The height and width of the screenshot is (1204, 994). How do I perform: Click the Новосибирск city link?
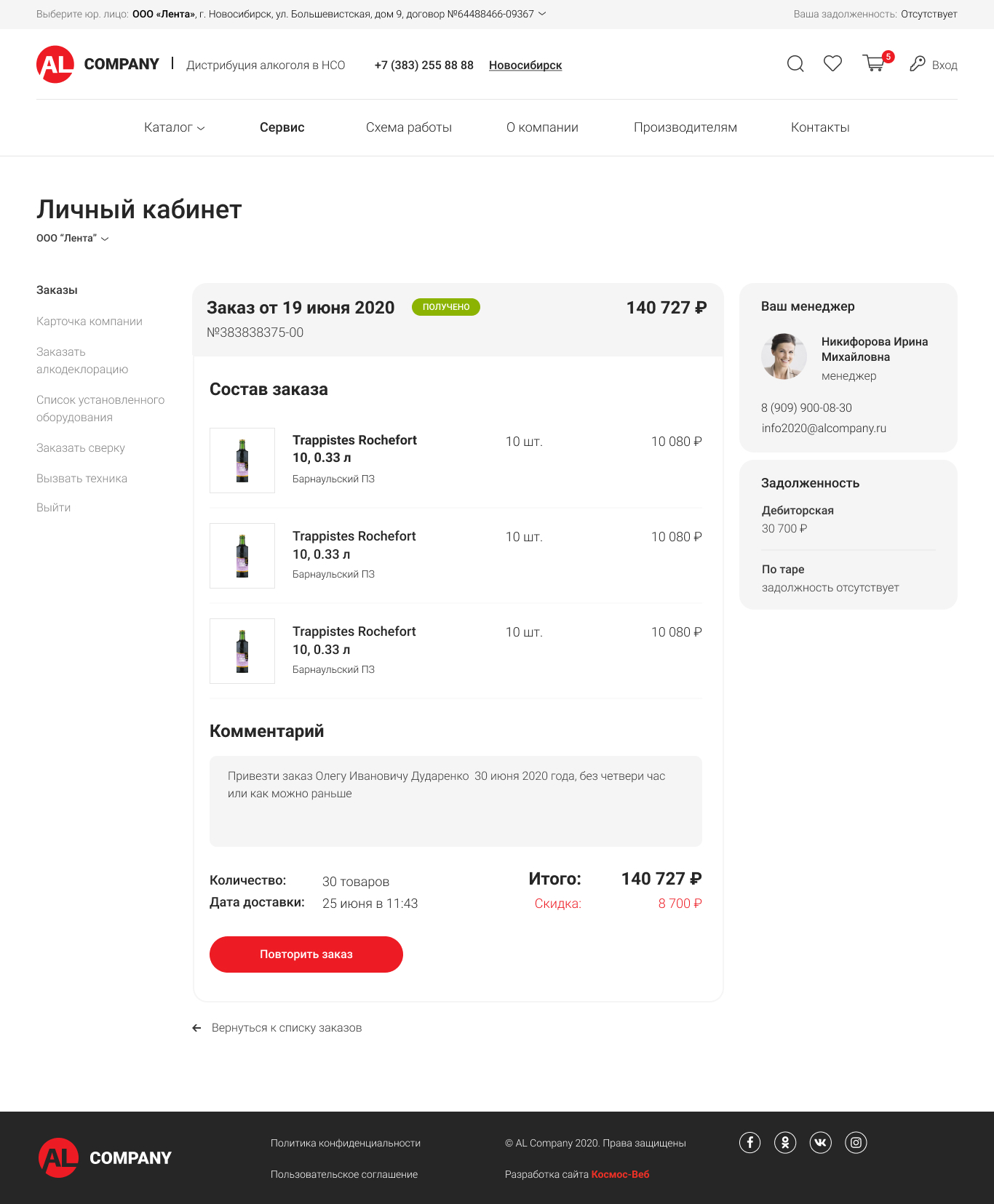[x=525, y=65]
